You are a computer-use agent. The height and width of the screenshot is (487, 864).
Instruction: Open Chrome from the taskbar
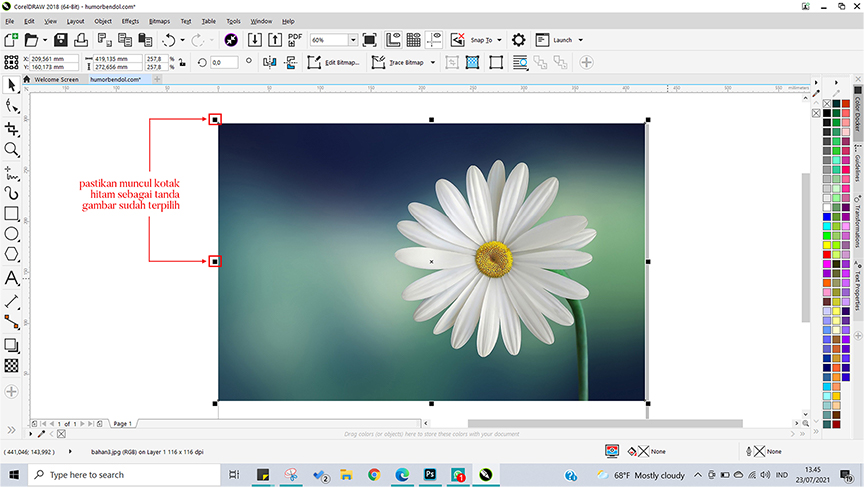click(x=374, y=475)
